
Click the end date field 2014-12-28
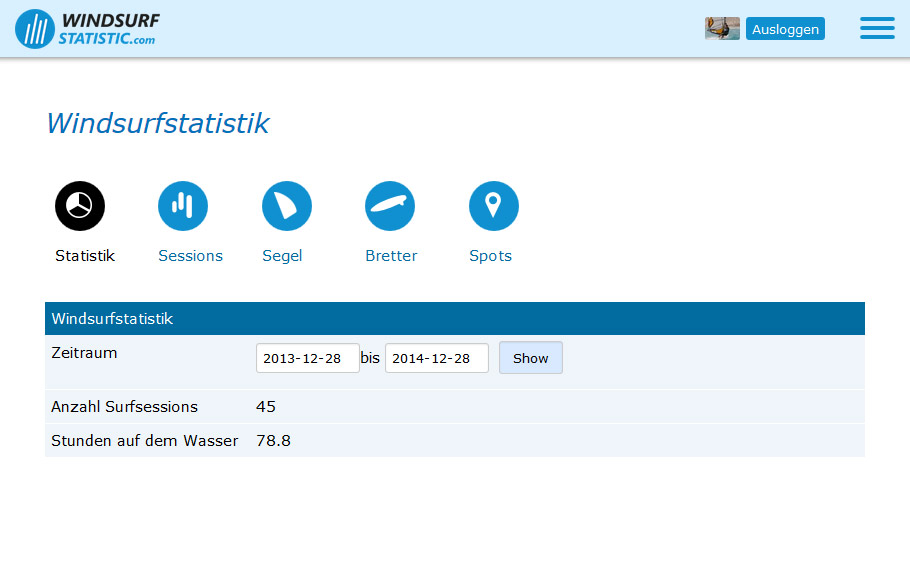436,358
